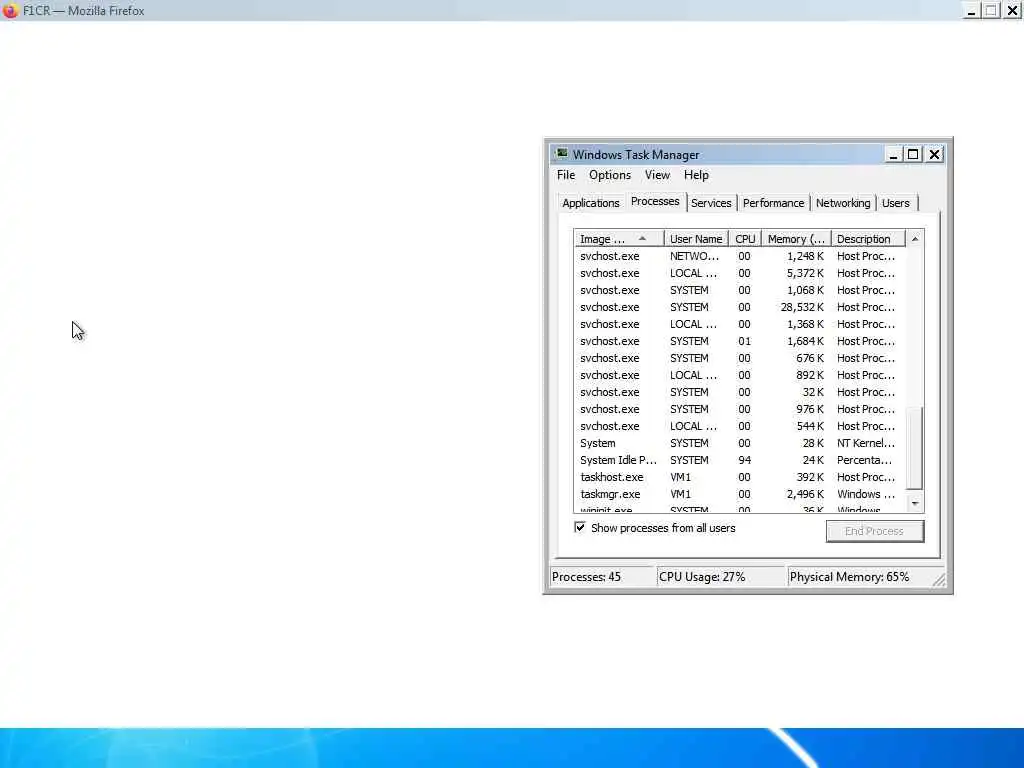Viewport: 1024px width, 768px height.
Task: Minimize the Firefox window
Action: pos(971,11)
